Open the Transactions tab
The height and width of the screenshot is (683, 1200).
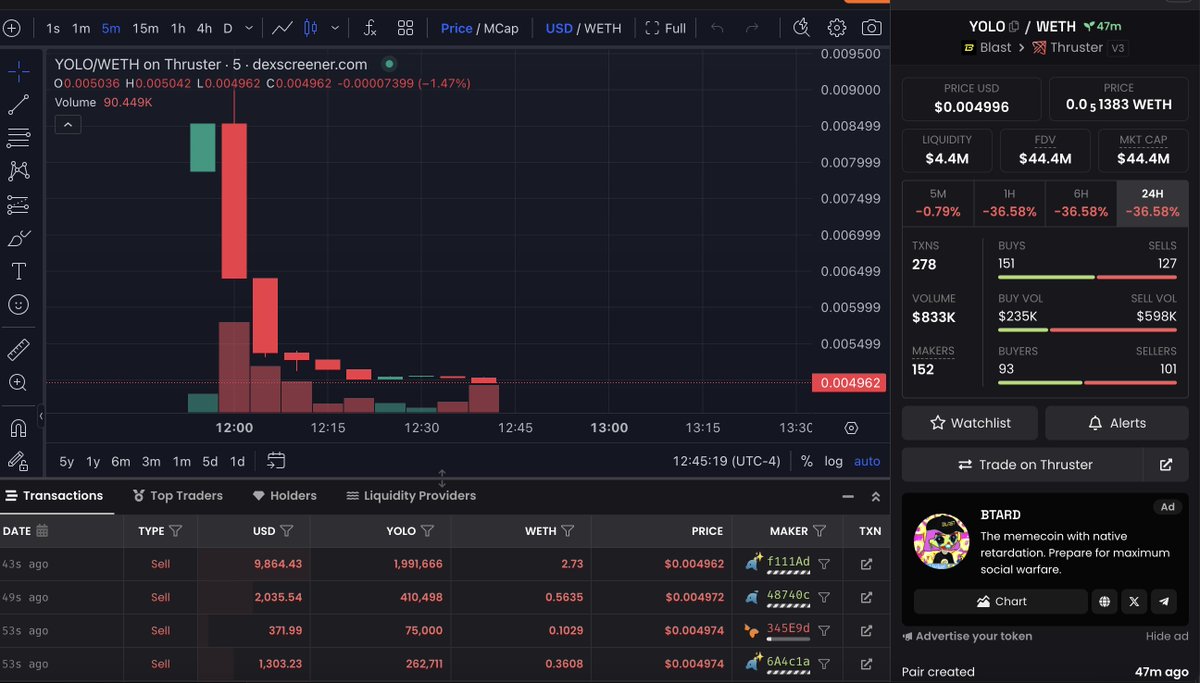(54, 496)
